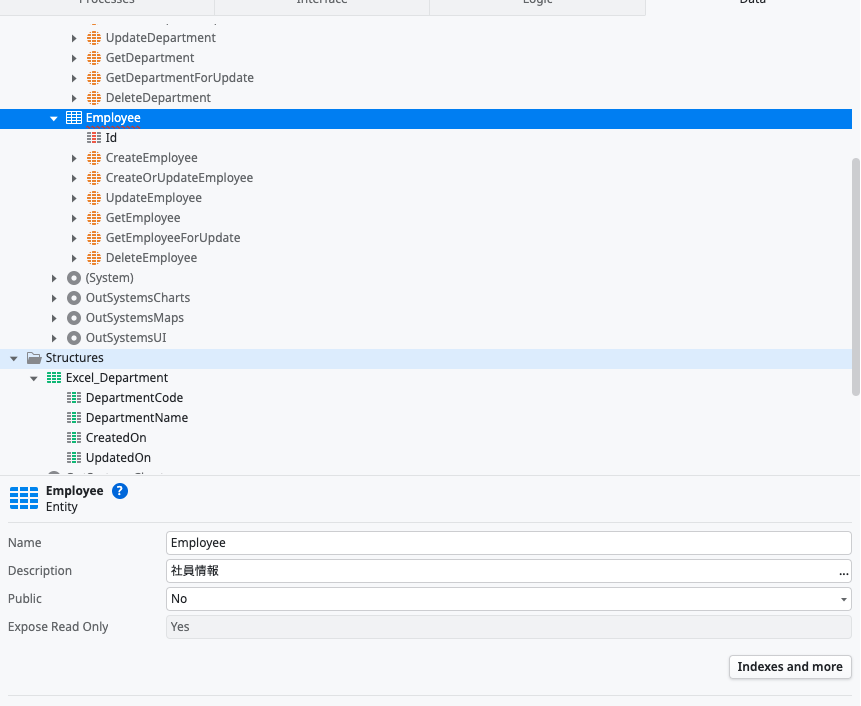Image resolution: width=861 pixels, height=706 pixels.
Task: Collapse the Structures folder
Action: tap(14, 358)
